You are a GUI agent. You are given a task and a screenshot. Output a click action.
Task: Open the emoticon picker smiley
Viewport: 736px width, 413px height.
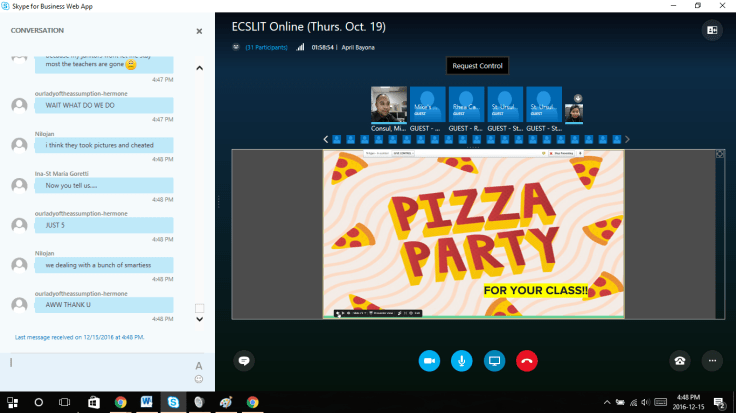(199, 380)
